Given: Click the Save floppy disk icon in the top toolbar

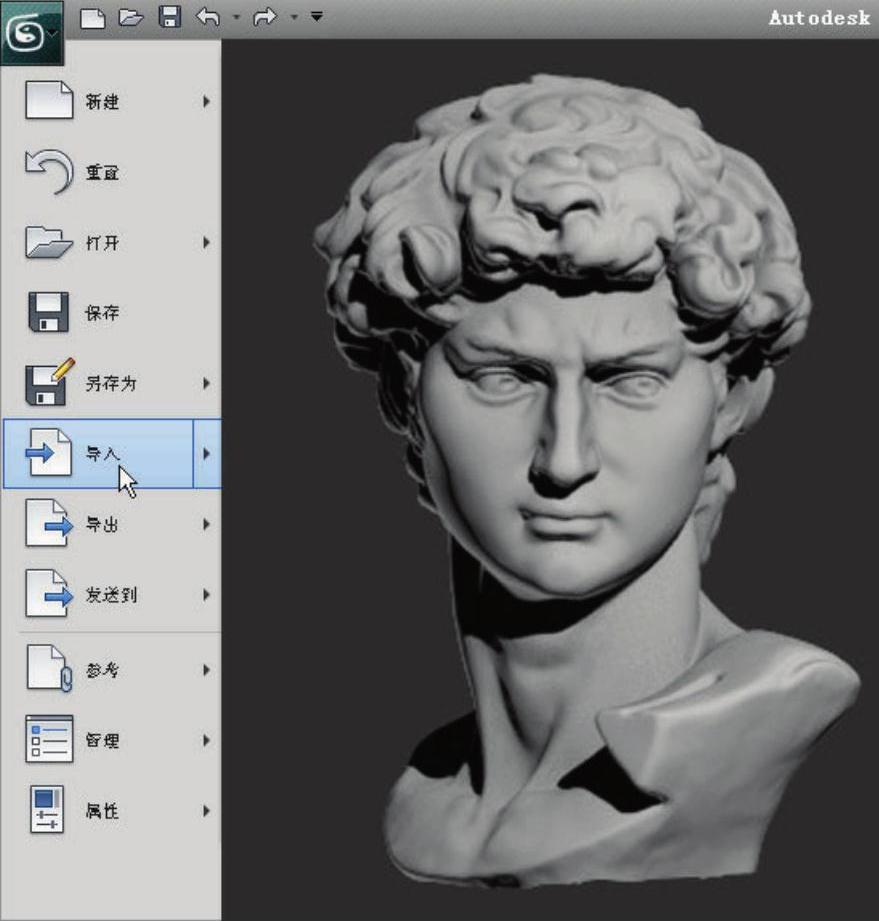Looking at the screenshot, I should tap(170, 17).
